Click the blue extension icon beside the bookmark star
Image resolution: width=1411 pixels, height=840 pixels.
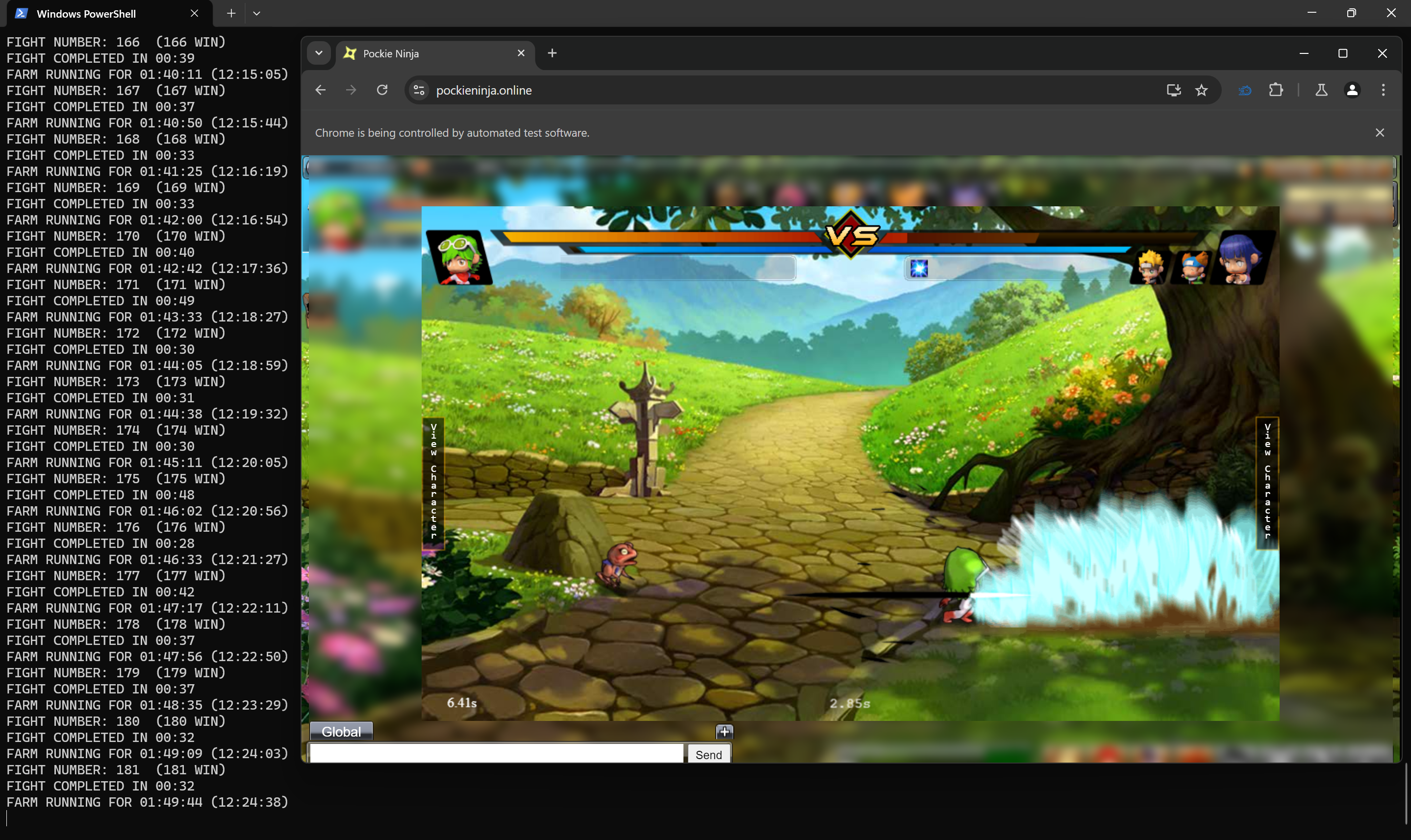(1244, 90)
